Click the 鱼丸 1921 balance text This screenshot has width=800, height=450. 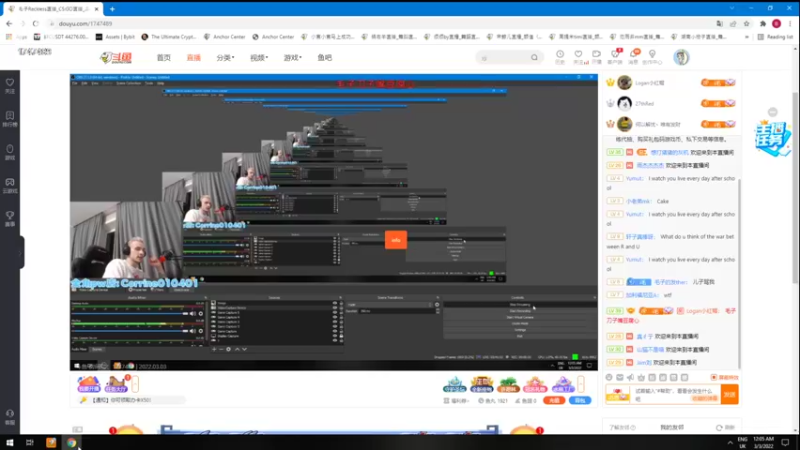click(493, 401)
